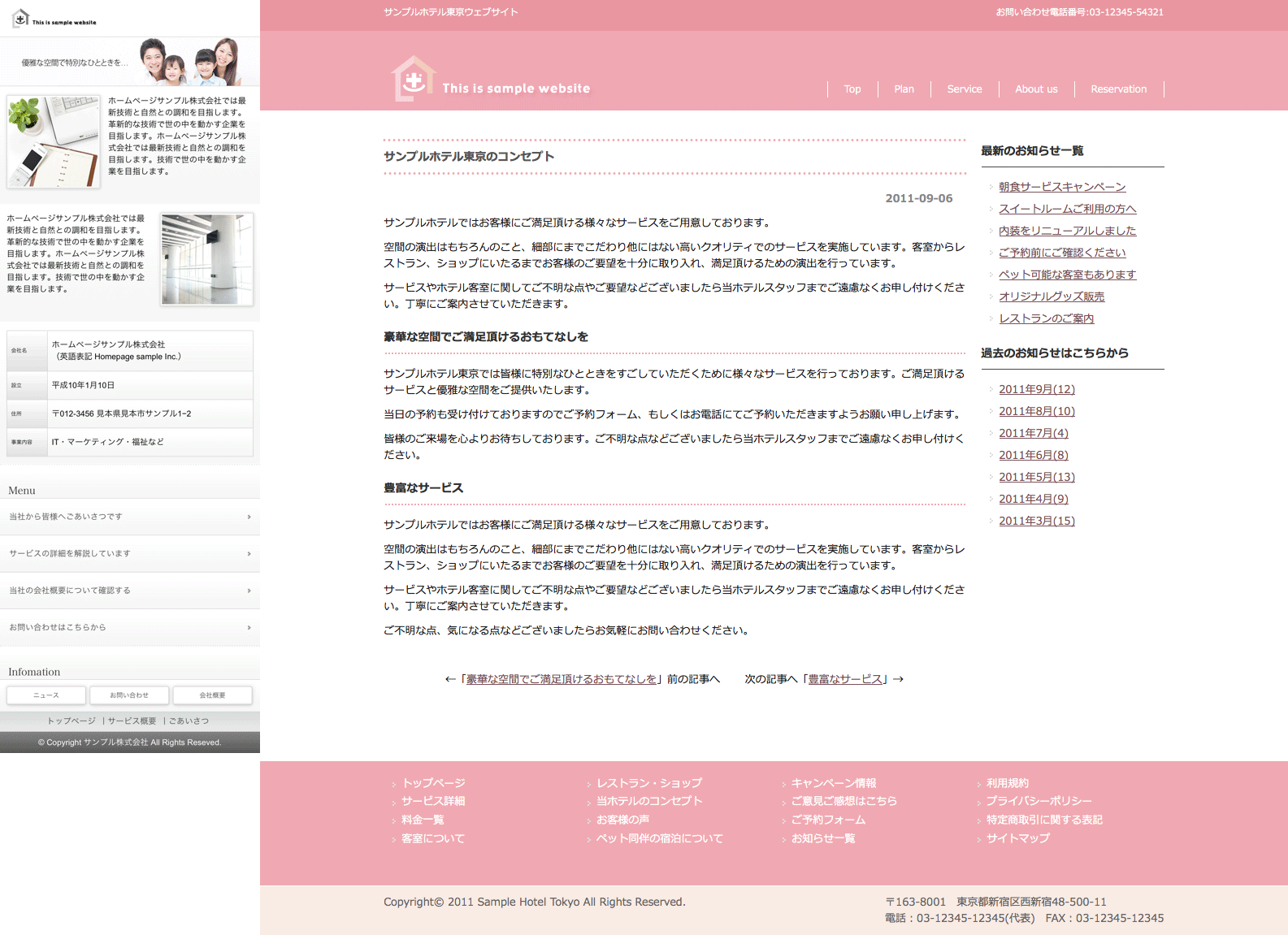Open next article 豊富なサービス link
The width and height of the screenshot is (1288, 935).
[845, 679]
